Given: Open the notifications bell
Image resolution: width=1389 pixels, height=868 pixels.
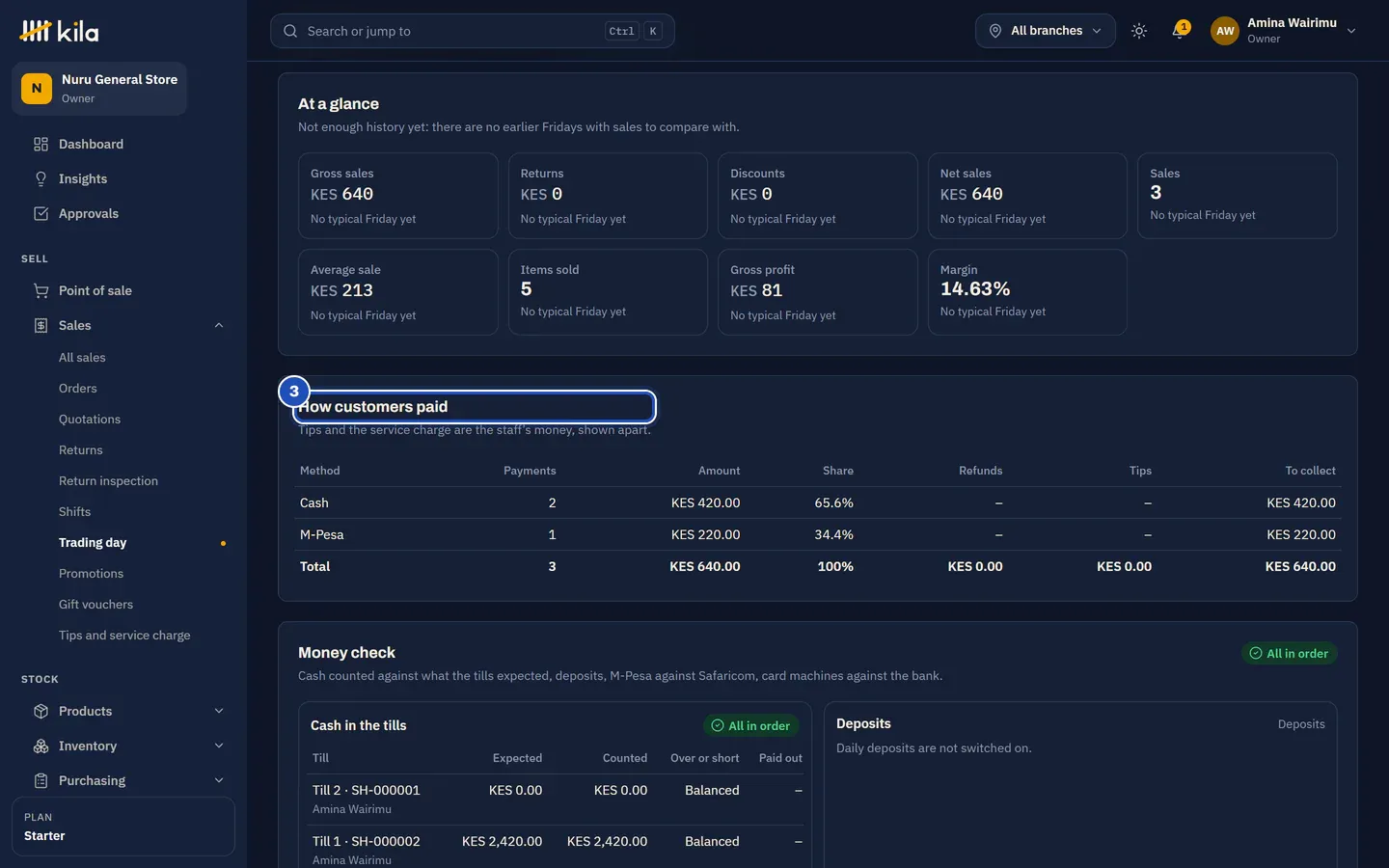Looking at the screenshot, I should coord(1179,31).
